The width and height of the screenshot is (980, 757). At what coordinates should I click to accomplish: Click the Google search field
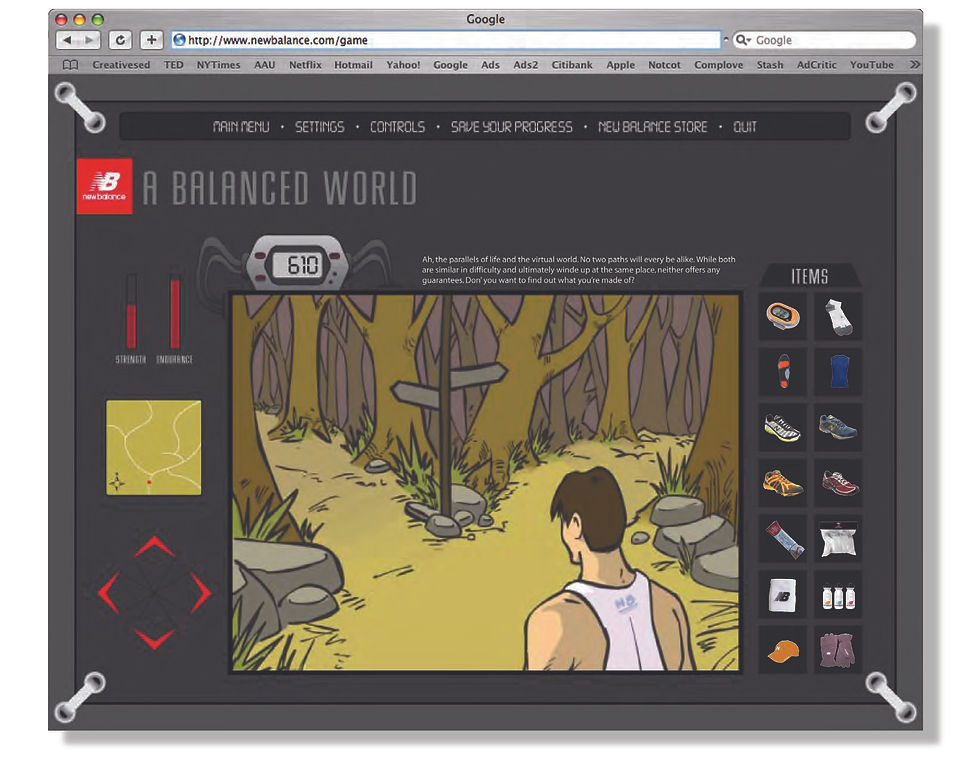(x=824, y=40)
